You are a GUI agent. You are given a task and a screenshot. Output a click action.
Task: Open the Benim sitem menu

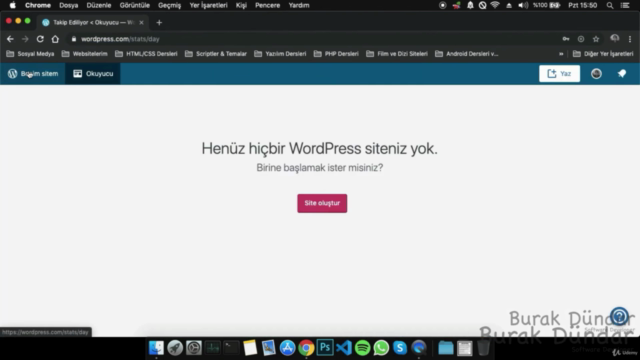click(33, 73)
